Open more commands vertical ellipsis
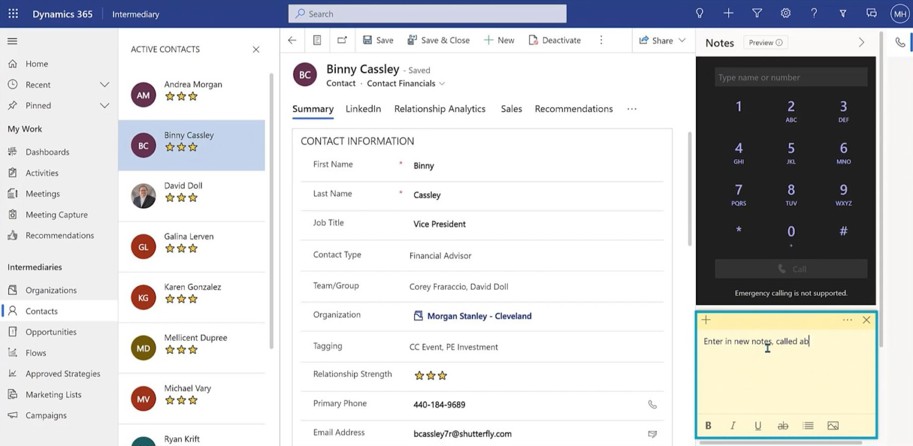This screenshot has height=446, width=913. [x=601, y=40]
